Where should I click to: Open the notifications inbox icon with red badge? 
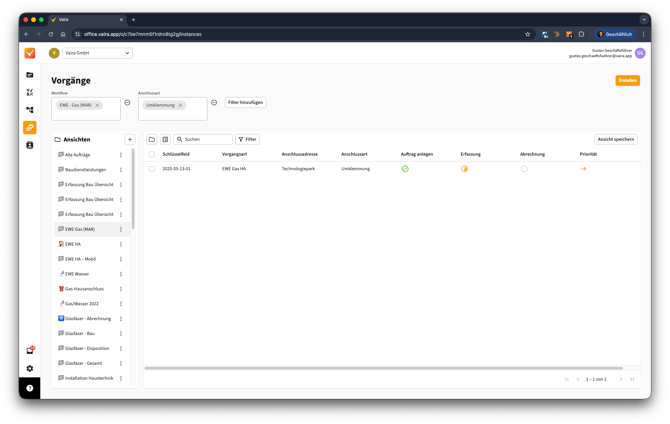(x=30, y=350)
